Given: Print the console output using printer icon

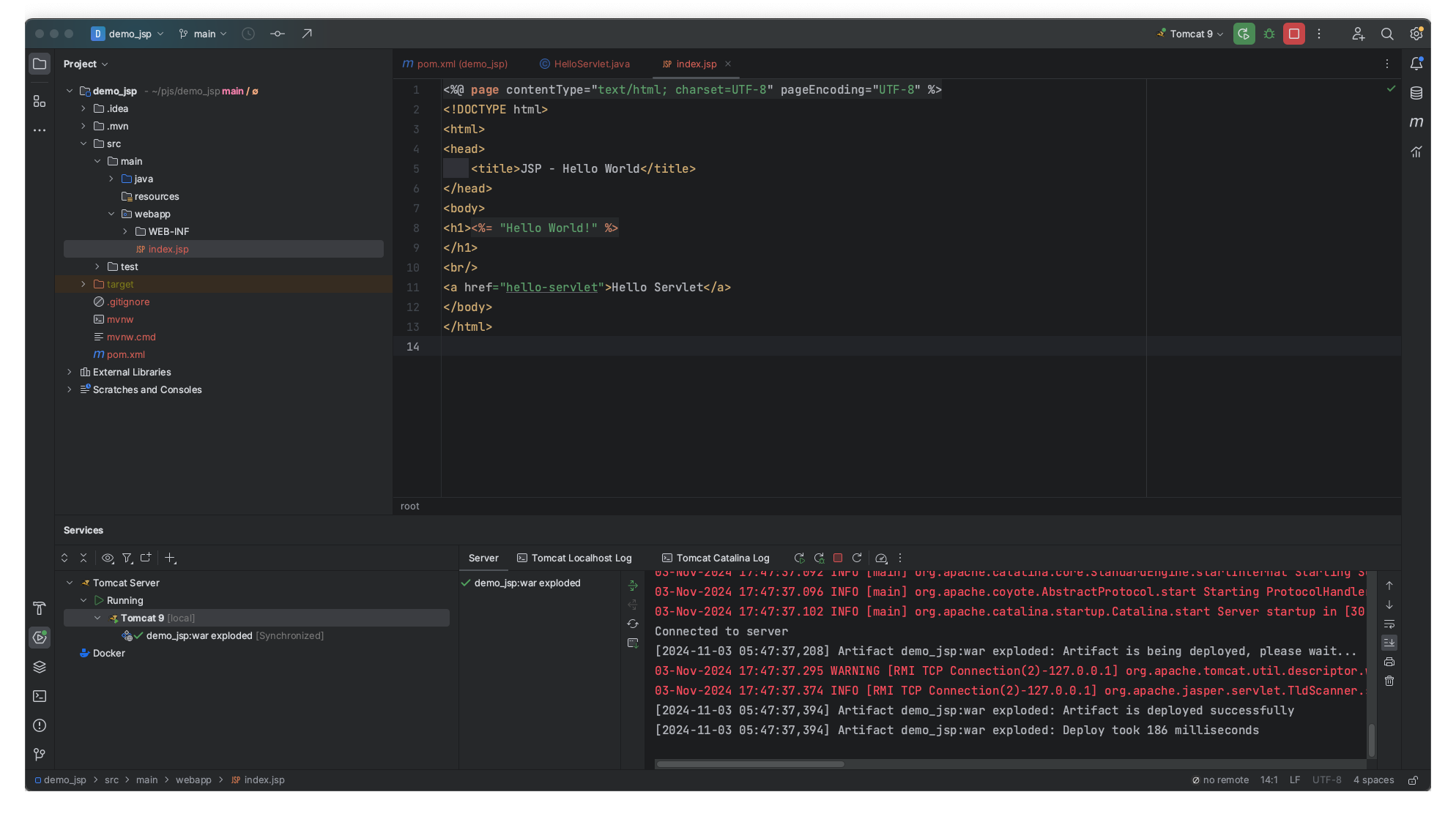Looking at the screenshot, I should click(1389, 662).
